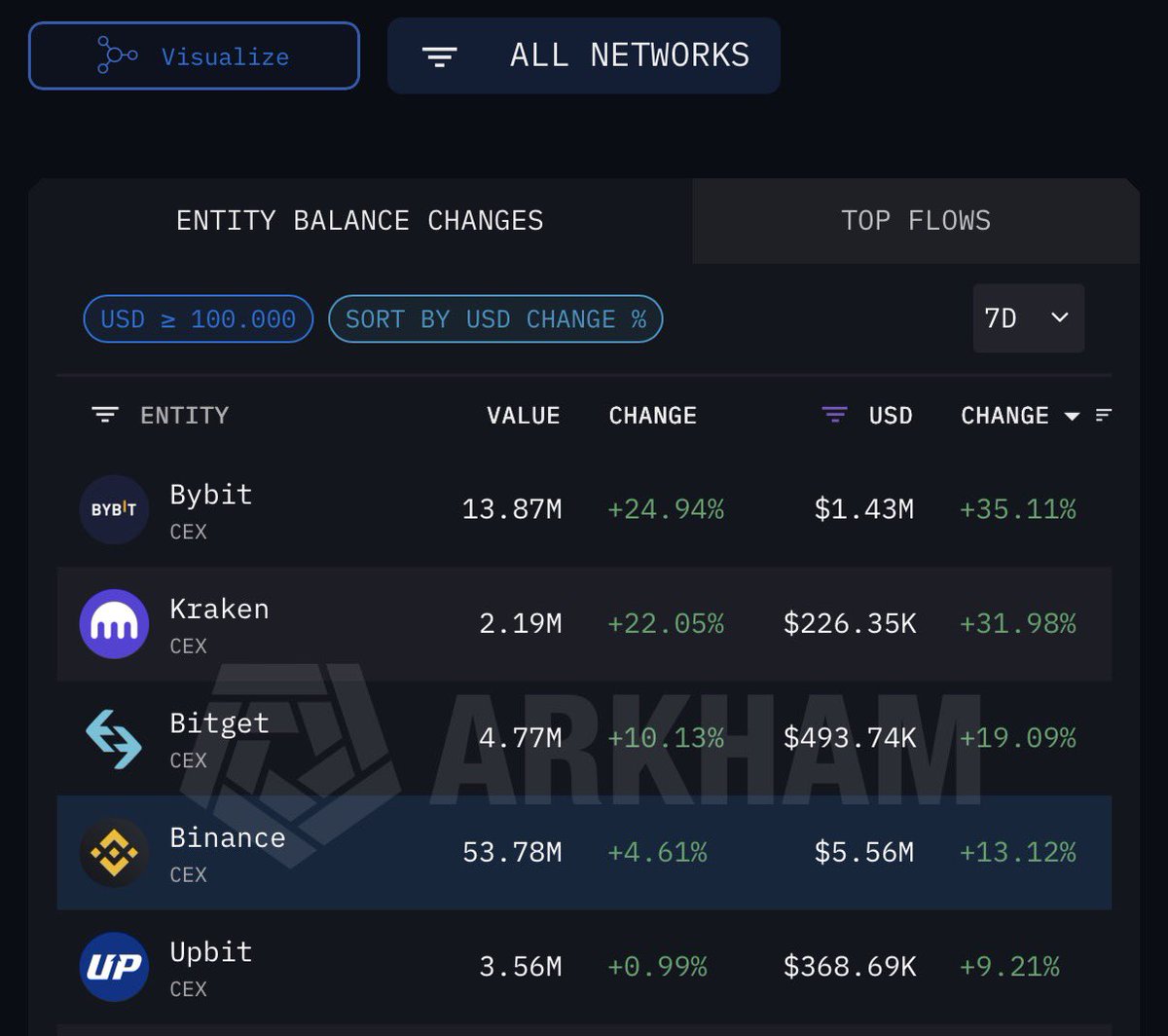Image resolution: width=1168 pixels, height=1036 pixels.
Task: Open the ALL NETWORKS filter
Action: (583, 55)
